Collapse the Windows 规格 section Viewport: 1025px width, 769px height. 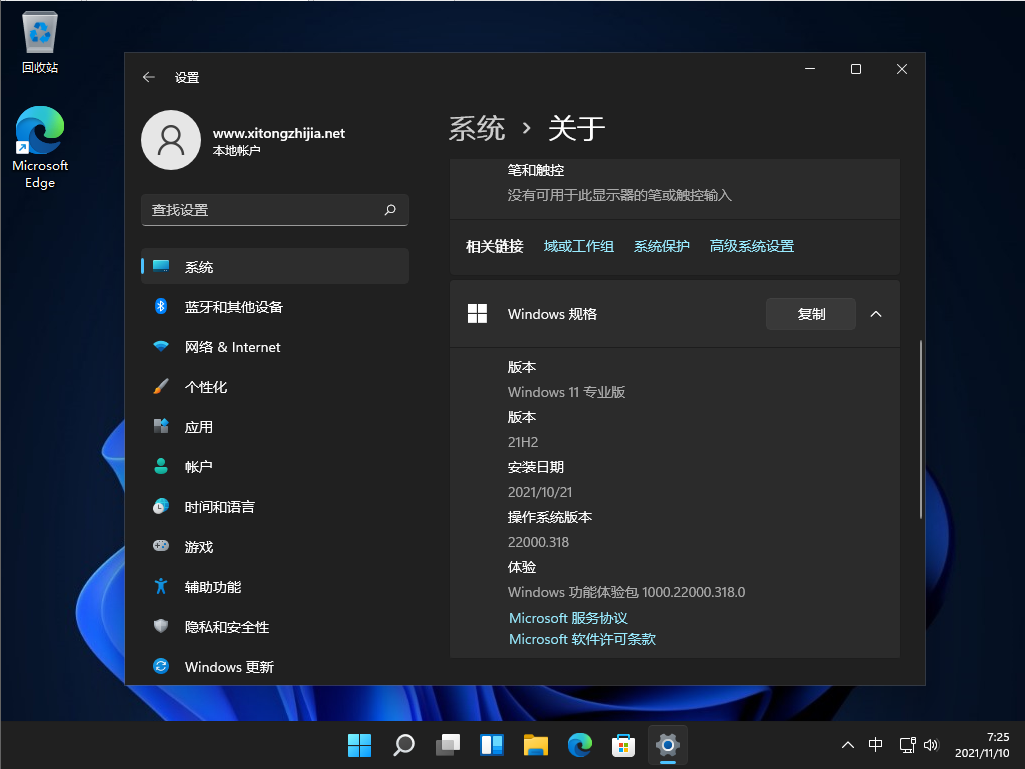pos(876,313)
